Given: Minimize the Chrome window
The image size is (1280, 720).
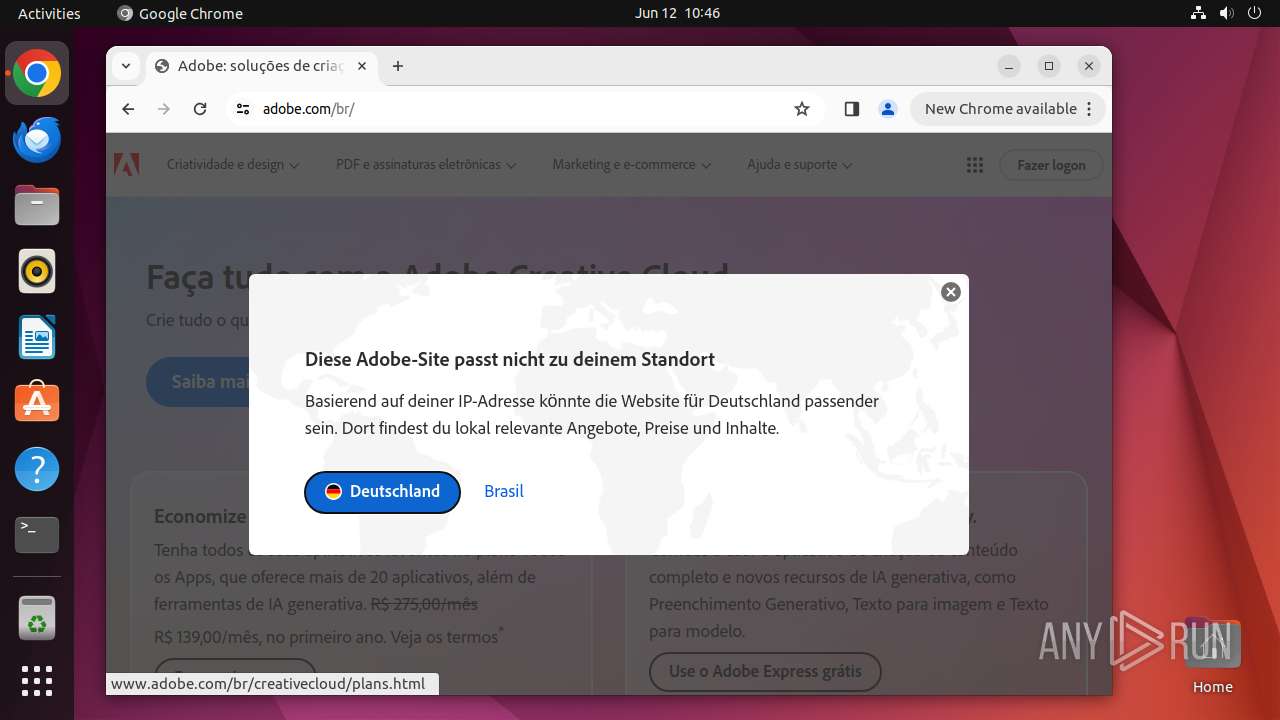Looking at the screenshot, I should pos(1009,66).
